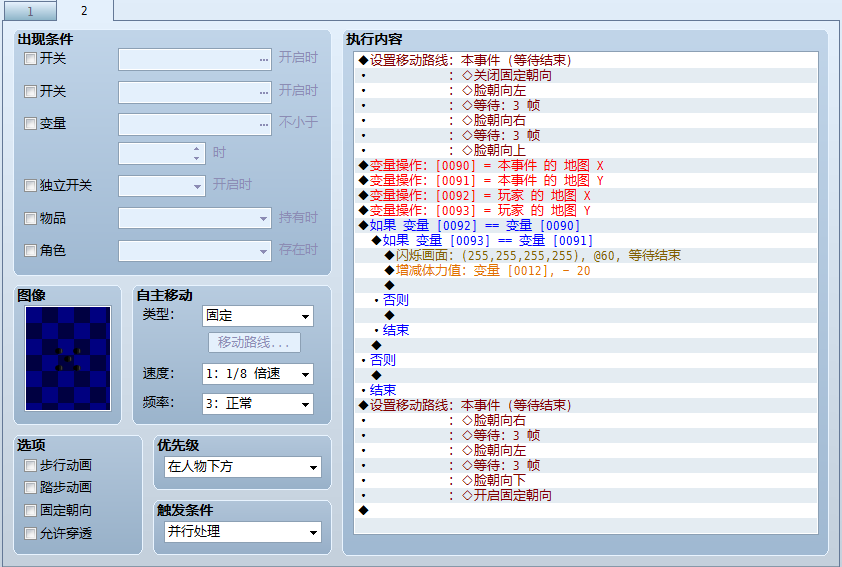Select the 脸朝向上 route line
The width and height of the screenshot is (842, 567).
tap(586, 150)
